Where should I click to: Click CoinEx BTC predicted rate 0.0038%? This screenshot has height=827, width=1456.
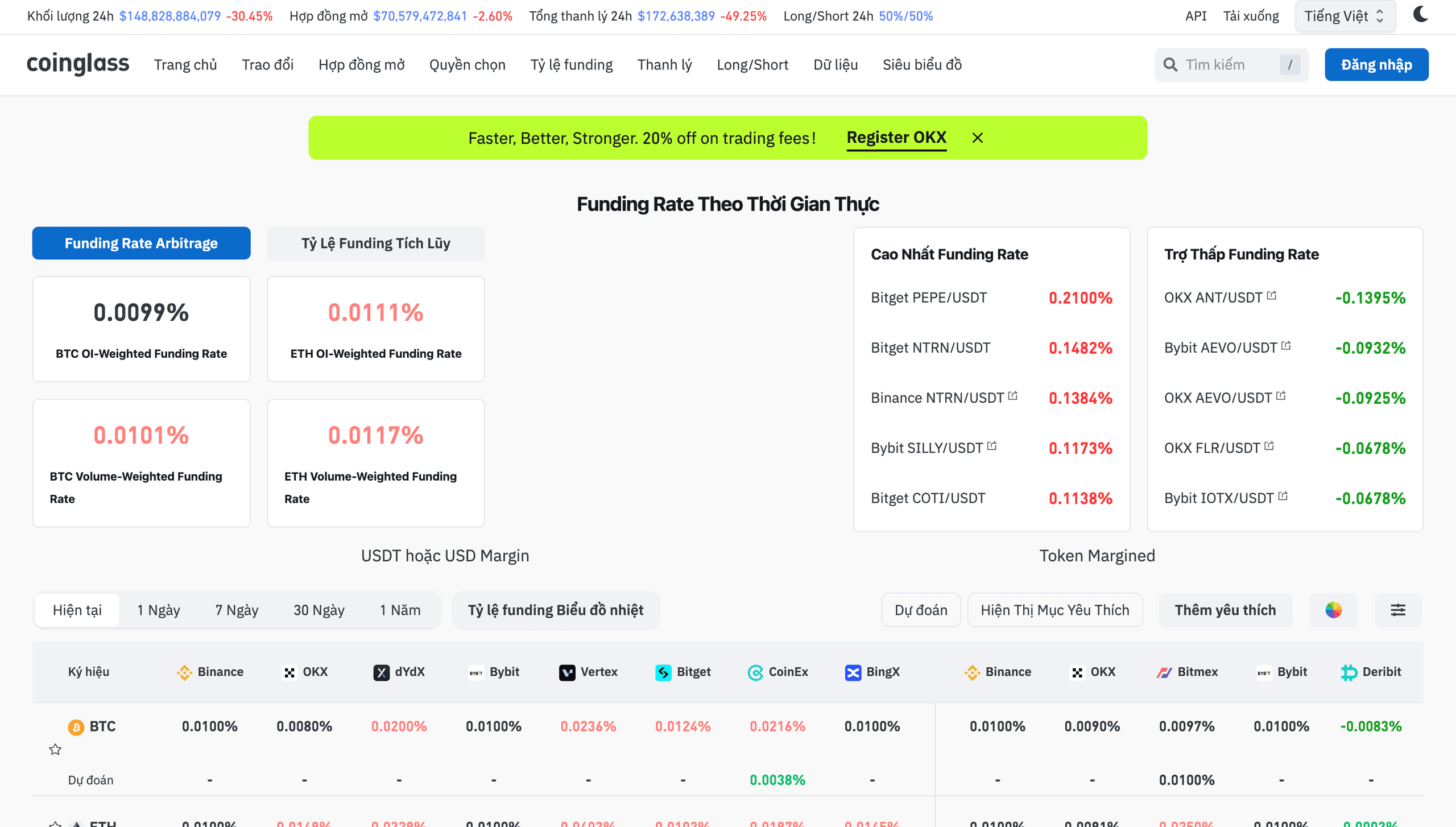[777, 780]
